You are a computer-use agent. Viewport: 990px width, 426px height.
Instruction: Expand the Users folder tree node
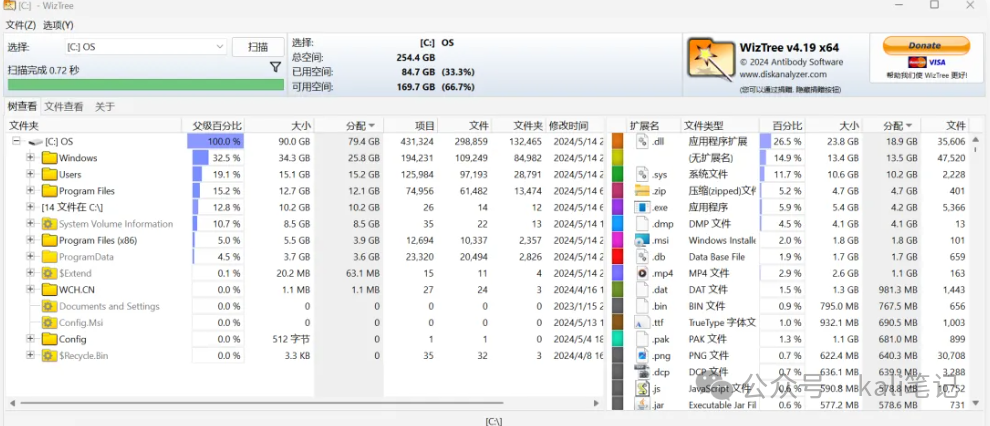pyautogui.click(x=30, y=174)
